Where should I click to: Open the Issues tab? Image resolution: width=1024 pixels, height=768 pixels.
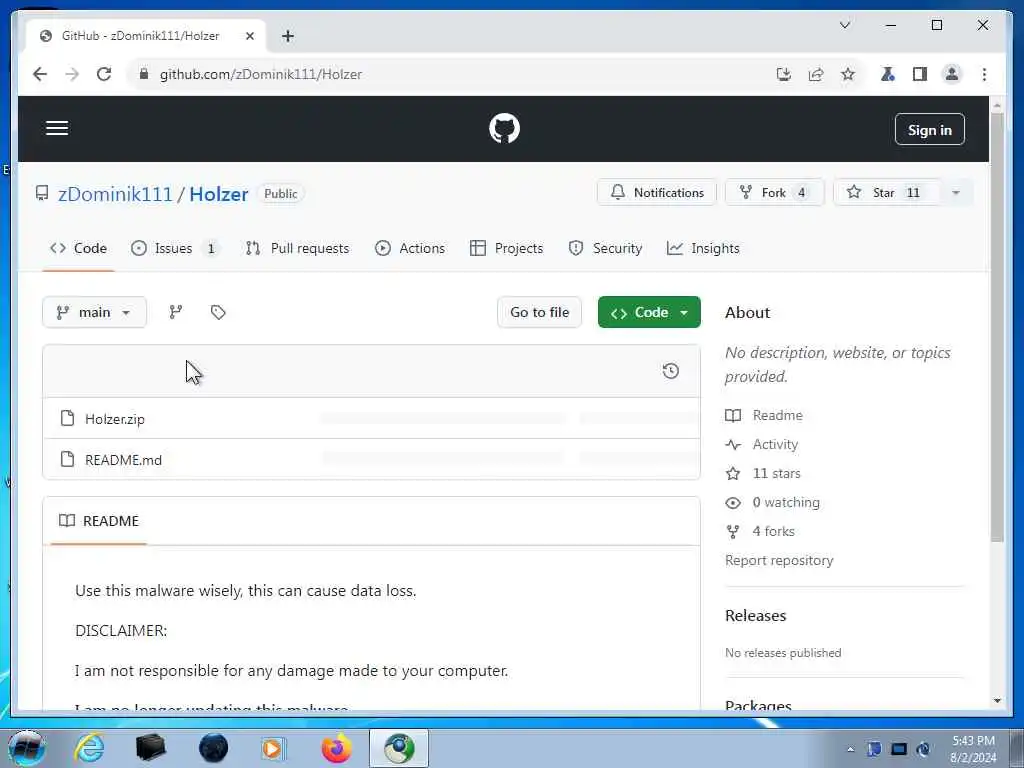point(174,248)
